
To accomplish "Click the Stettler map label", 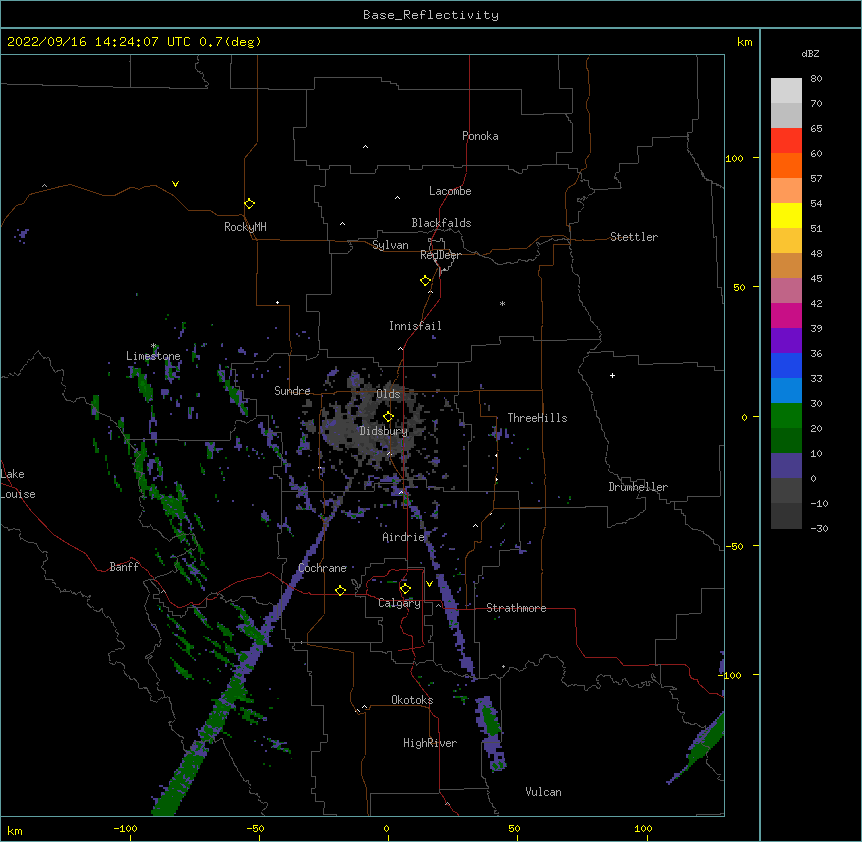I will 633,237.
